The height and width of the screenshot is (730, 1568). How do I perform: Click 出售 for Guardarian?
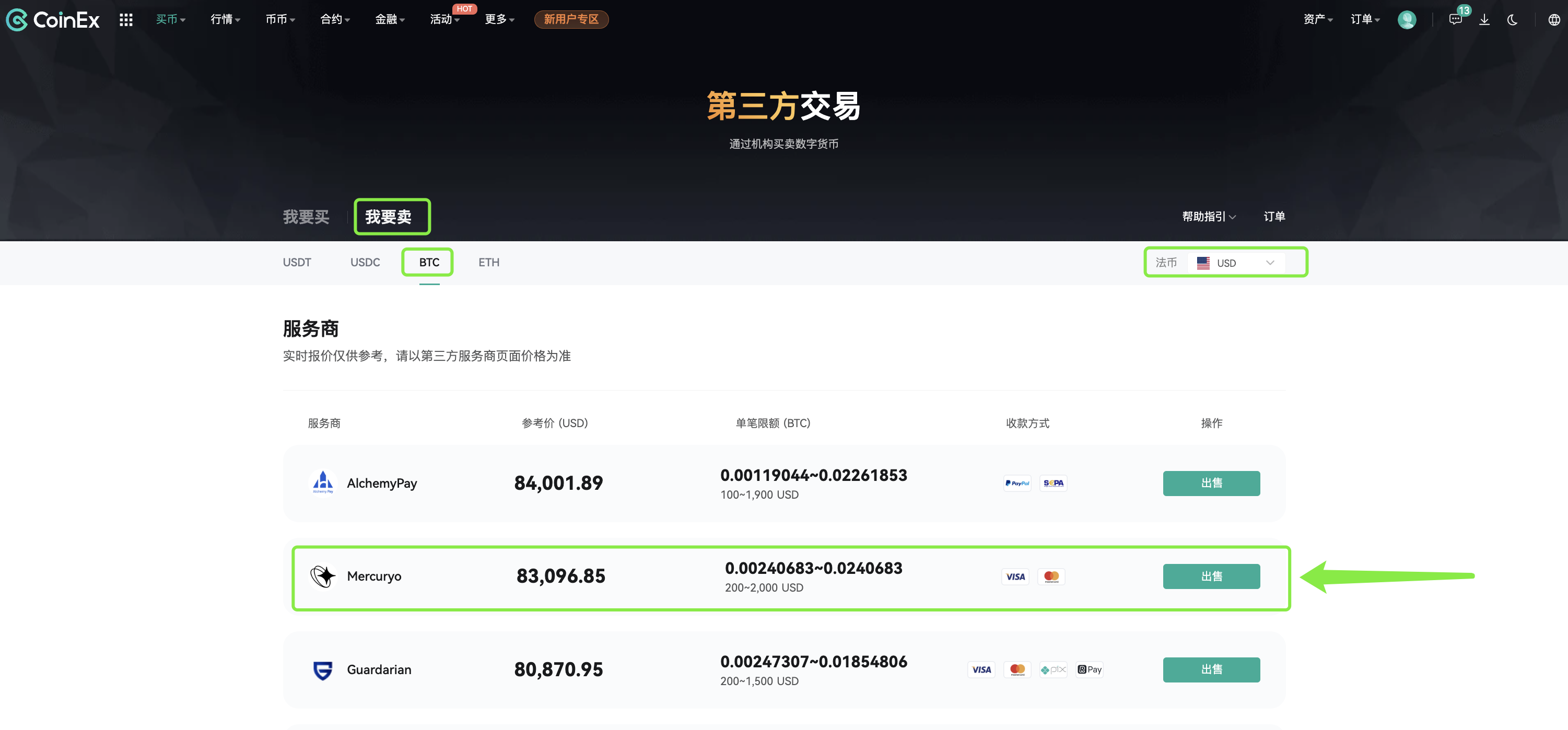(x=1211, y=670)
